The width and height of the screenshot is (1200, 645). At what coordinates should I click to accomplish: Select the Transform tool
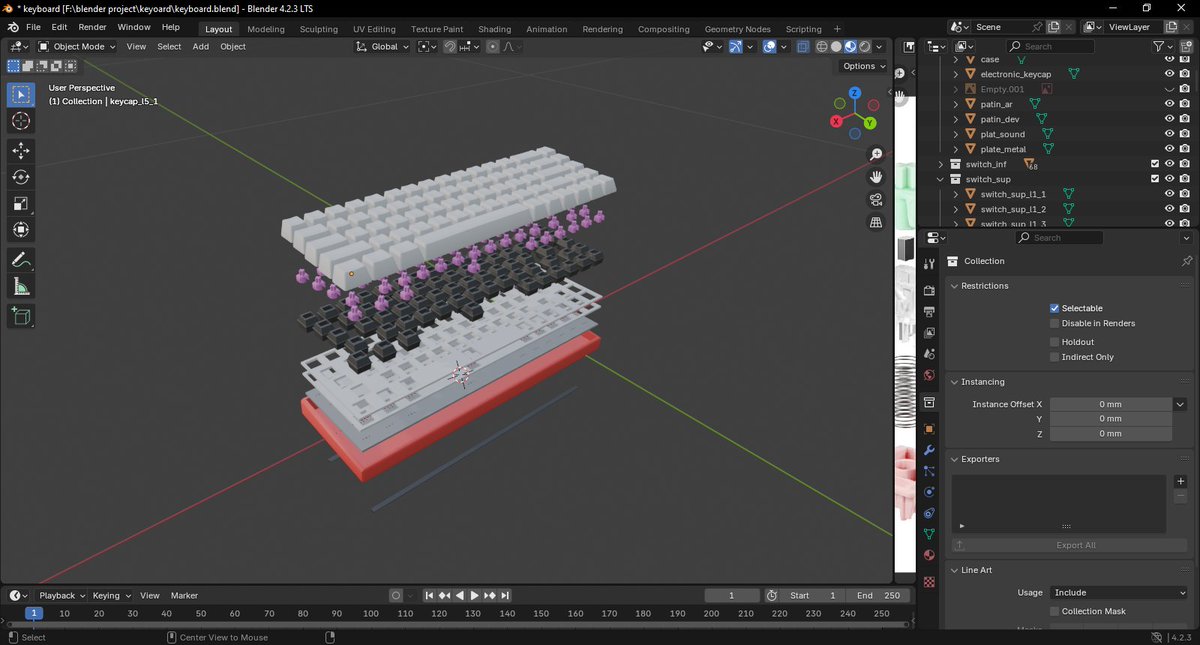point(21,230)
